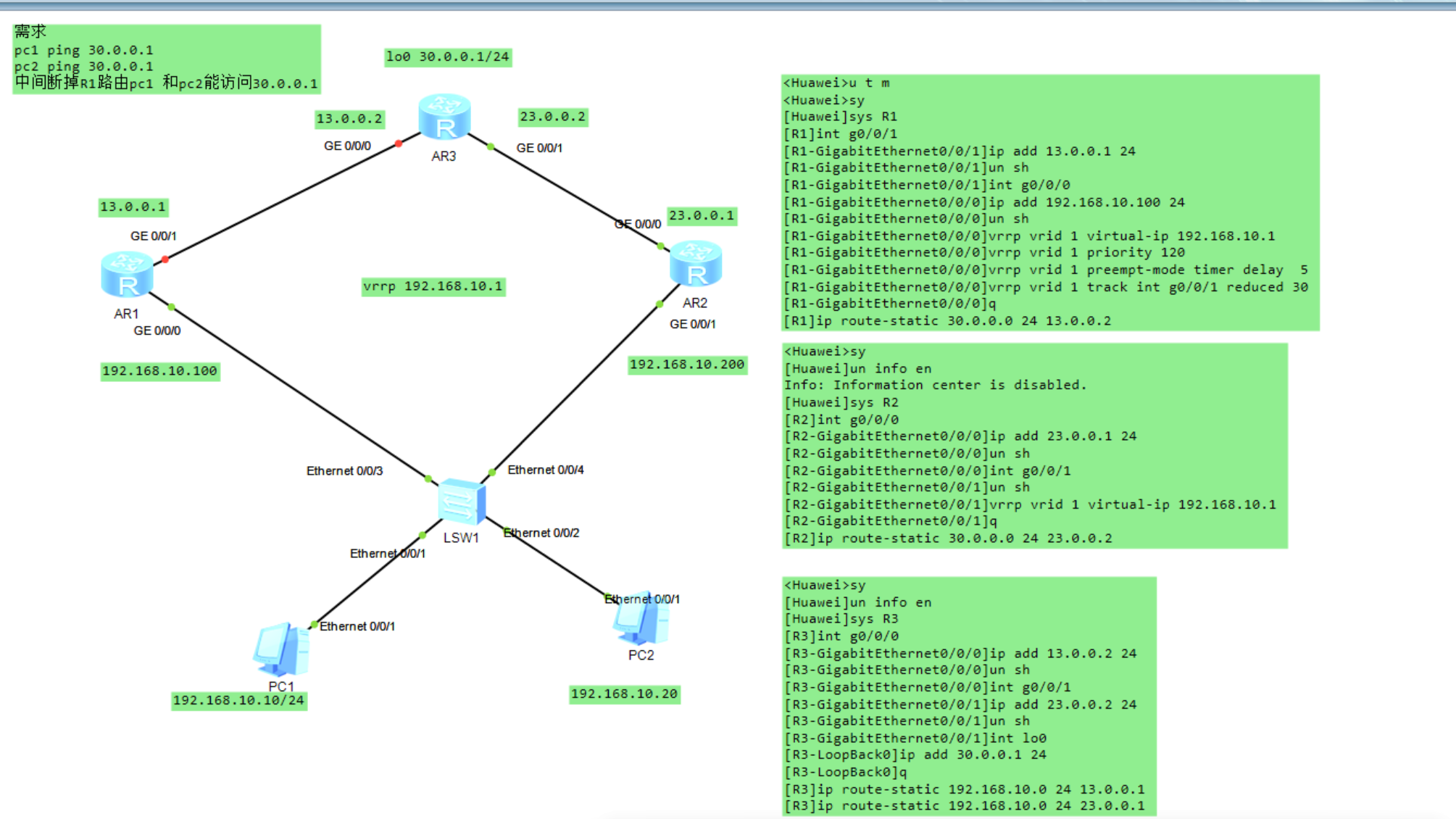1456x819 pixels.
Task: Click the red port dot on AR1 GE 0/0/1
Action: 165,259
